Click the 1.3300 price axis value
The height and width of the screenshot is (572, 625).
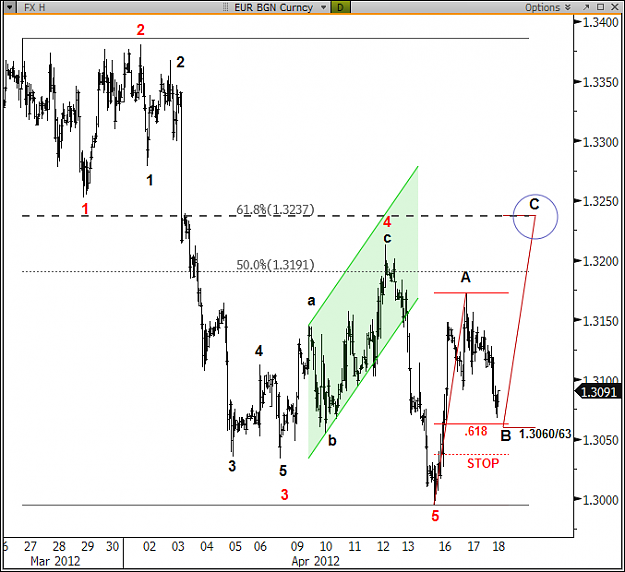click(x=600, y=142)
